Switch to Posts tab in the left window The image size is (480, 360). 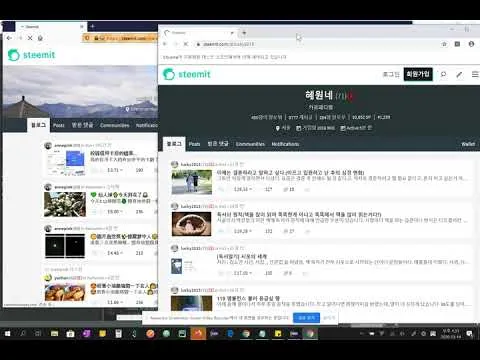(x=59, y=125)
